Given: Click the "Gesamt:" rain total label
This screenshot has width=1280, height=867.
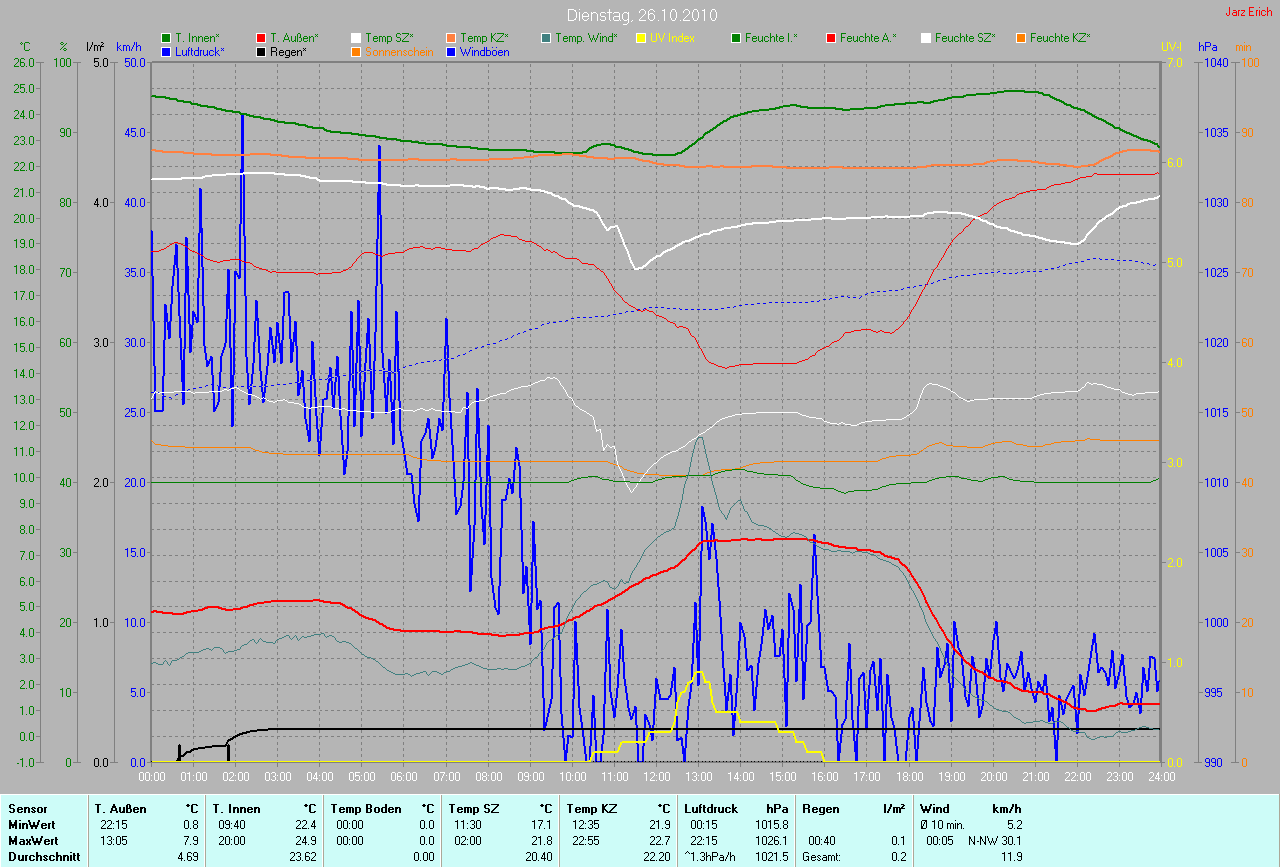Looking at the screenshot, I should pos(821,856).
